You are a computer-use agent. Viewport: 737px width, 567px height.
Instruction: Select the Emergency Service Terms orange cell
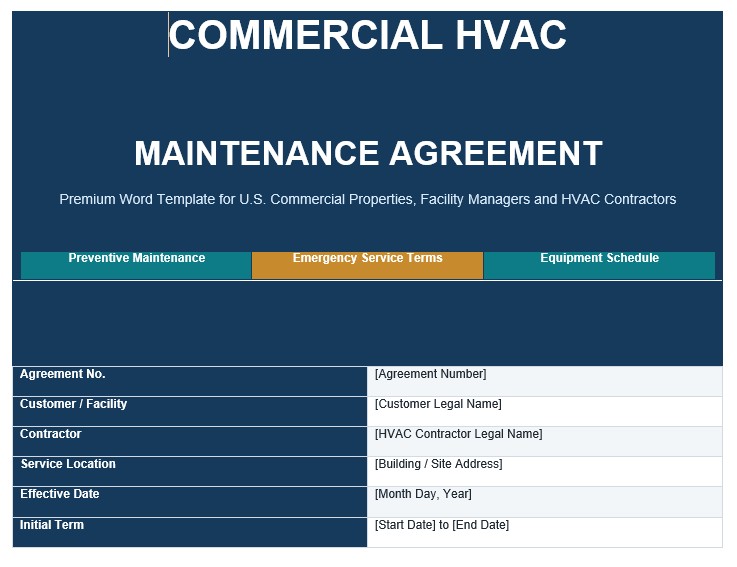click(368, 265)
